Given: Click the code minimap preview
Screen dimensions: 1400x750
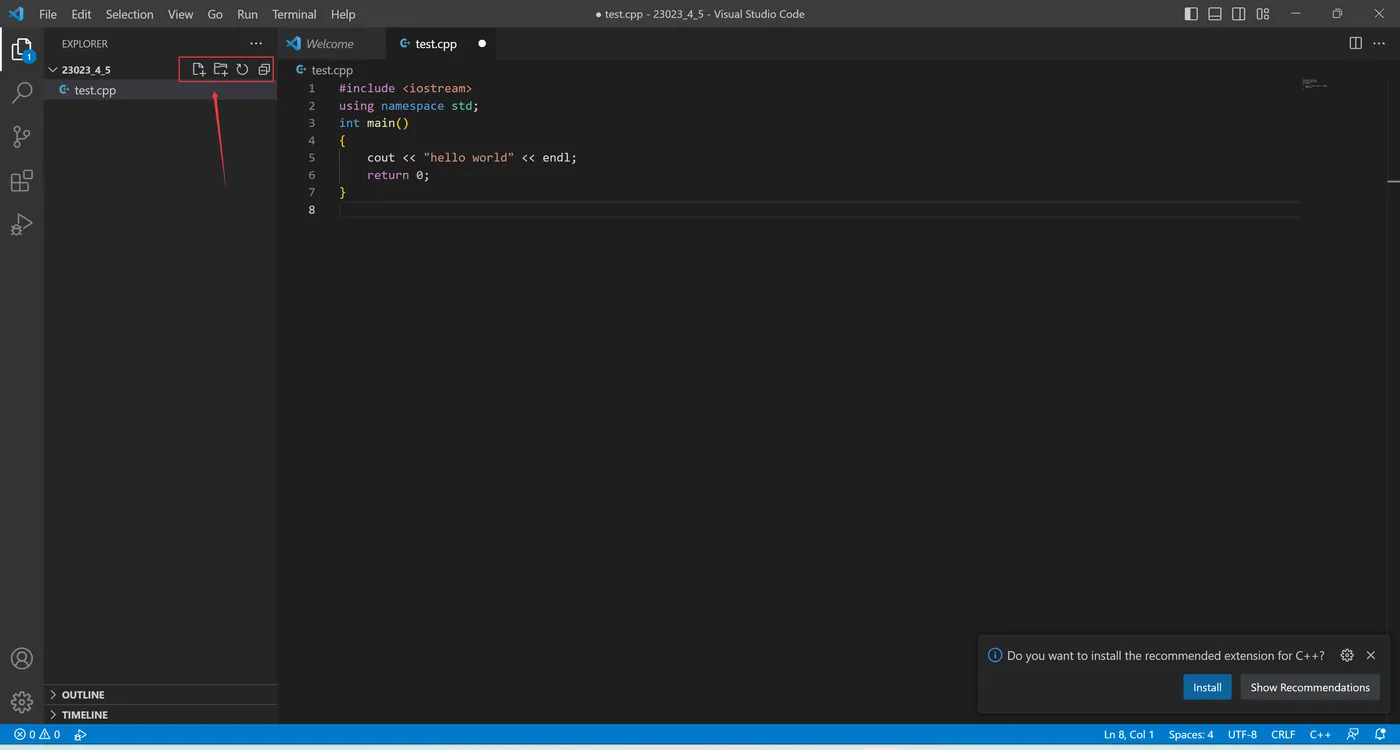Looking at the screenshot, I should point(1315,84).
